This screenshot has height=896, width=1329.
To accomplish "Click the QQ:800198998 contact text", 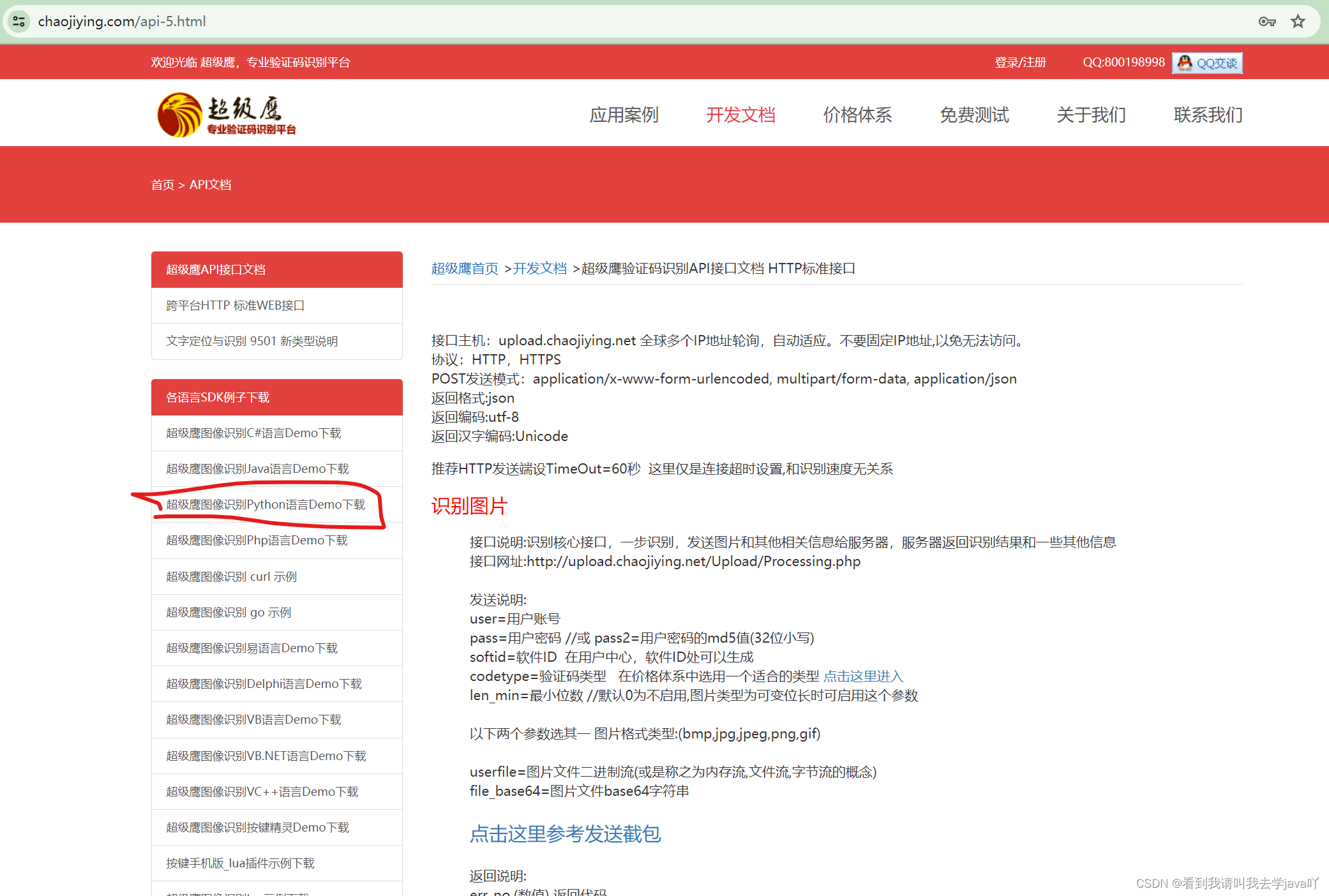I will pyautogui.click(x=1123, y=63).
